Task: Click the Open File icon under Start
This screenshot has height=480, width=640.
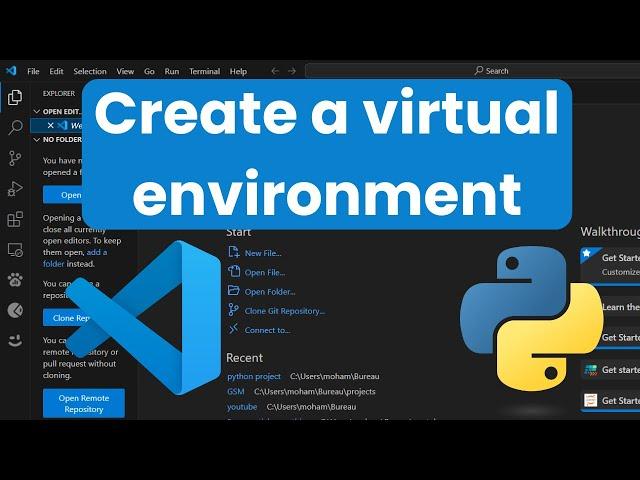Action: pyautogui.click(x=233, y=271)
